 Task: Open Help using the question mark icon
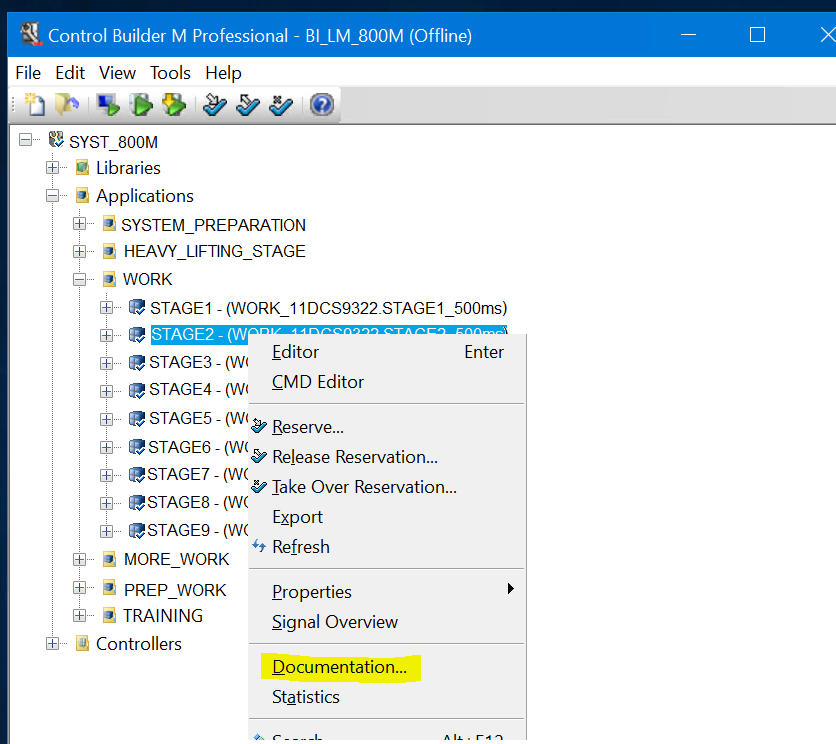click(322, 104)
